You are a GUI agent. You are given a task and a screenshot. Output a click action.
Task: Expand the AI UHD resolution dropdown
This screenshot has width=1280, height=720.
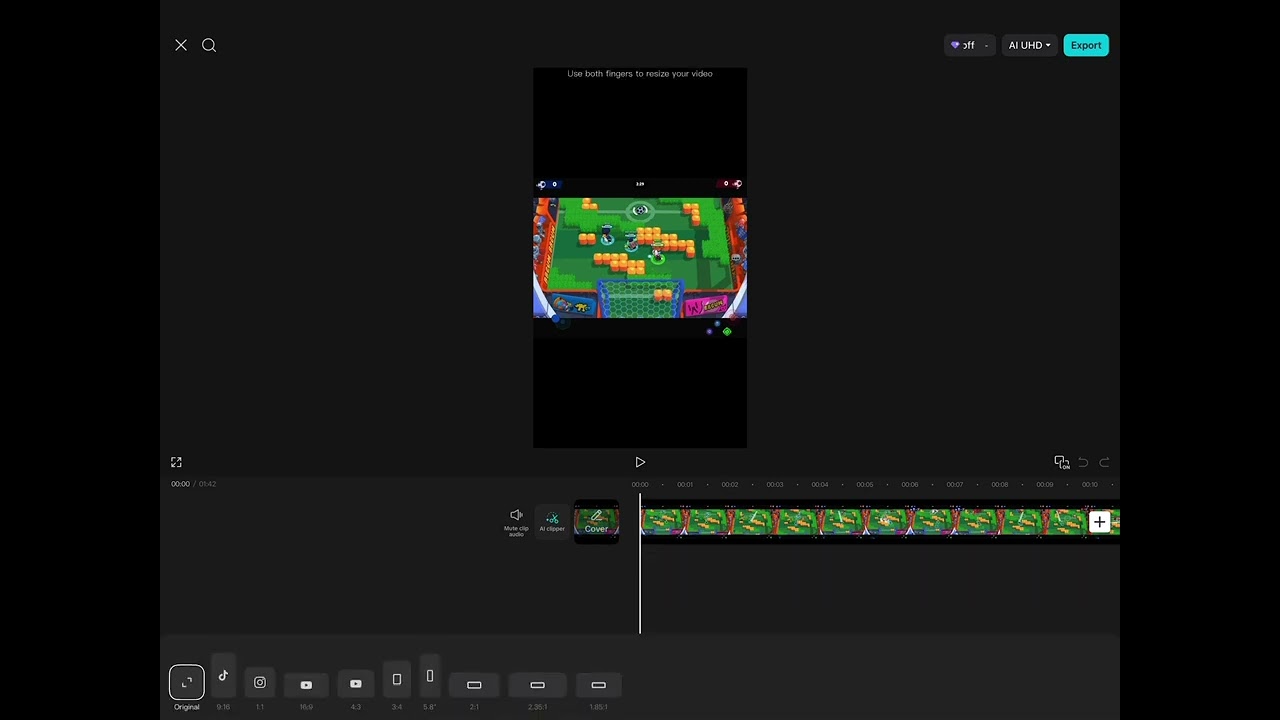pyautogui.click(x=1029, y=45)
